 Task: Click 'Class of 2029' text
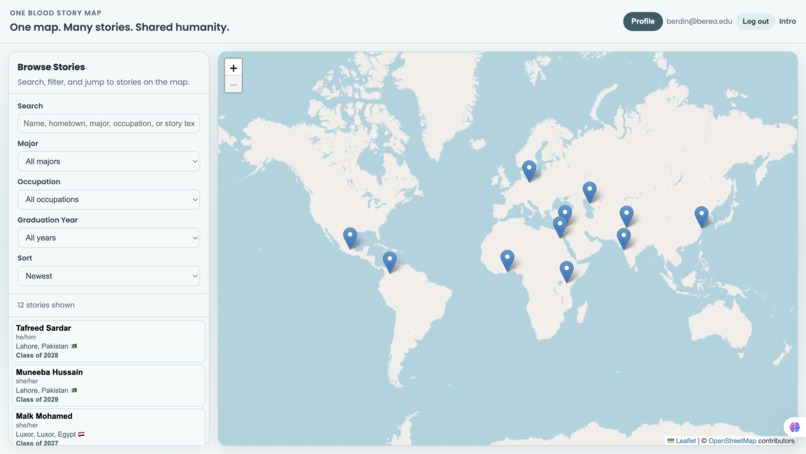pos(37,399)
